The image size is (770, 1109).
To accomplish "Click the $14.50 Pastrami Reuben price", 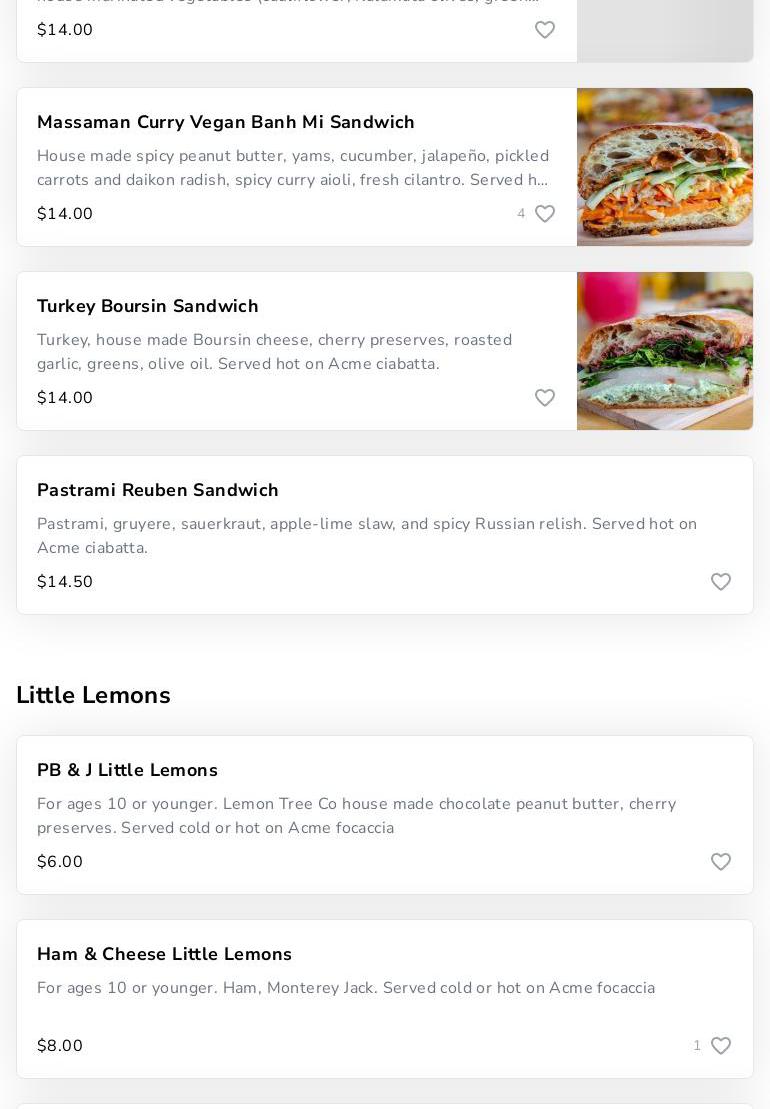I will click(65, 582).
